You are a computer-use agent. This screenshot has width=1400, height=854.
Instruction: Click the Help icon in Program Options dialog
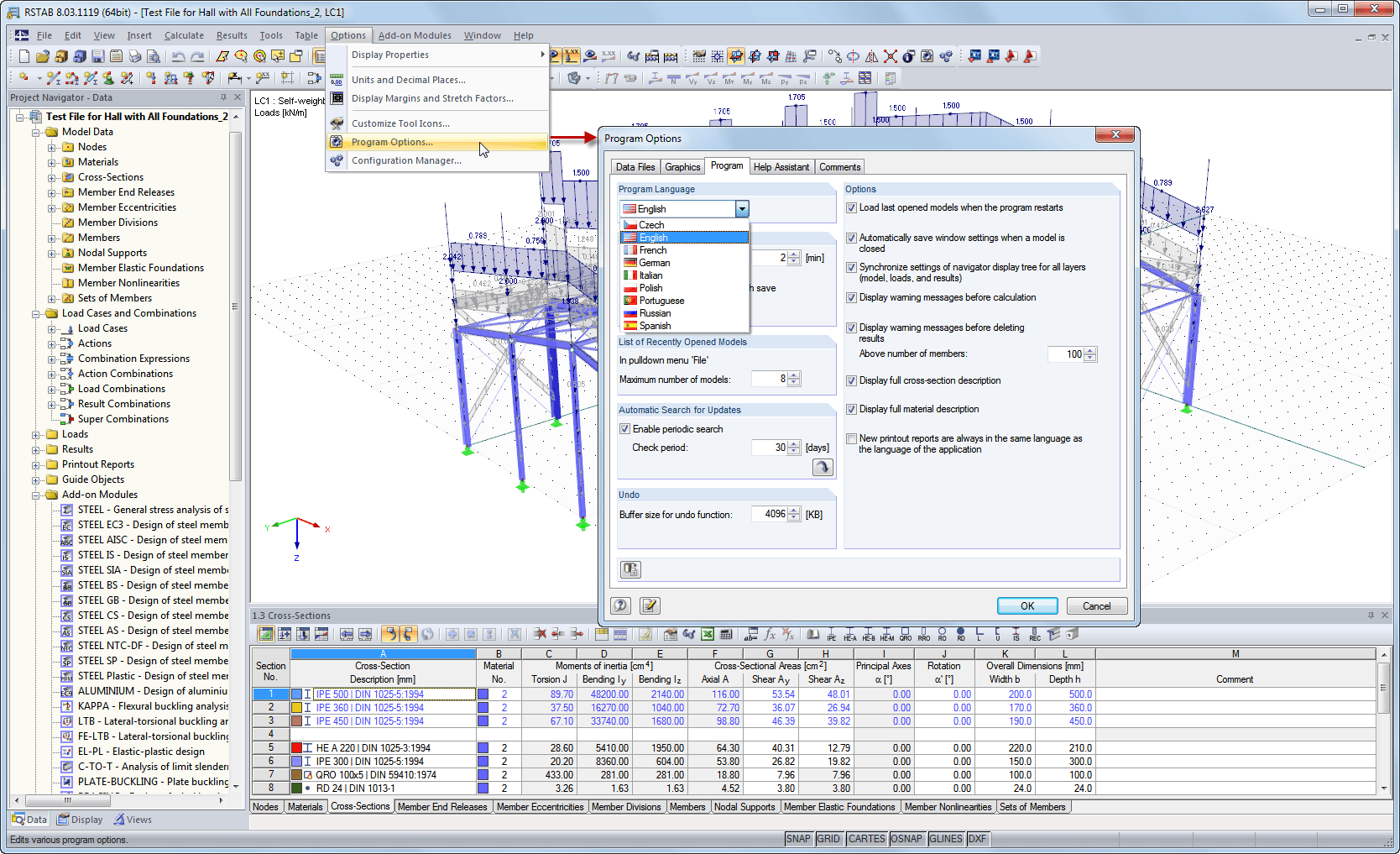620,605
